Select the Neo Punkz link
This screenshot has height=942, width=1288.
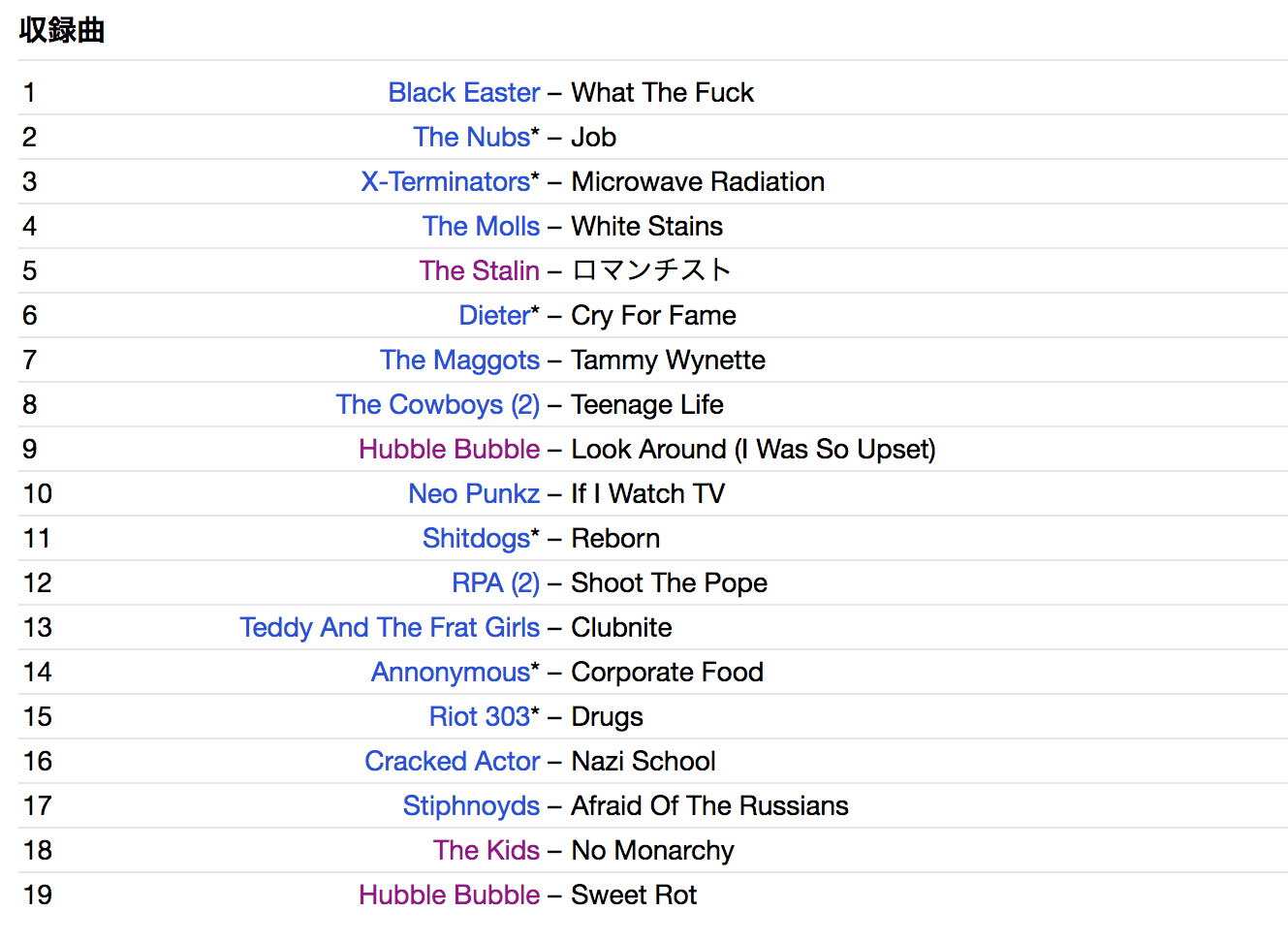coord(474,493)
